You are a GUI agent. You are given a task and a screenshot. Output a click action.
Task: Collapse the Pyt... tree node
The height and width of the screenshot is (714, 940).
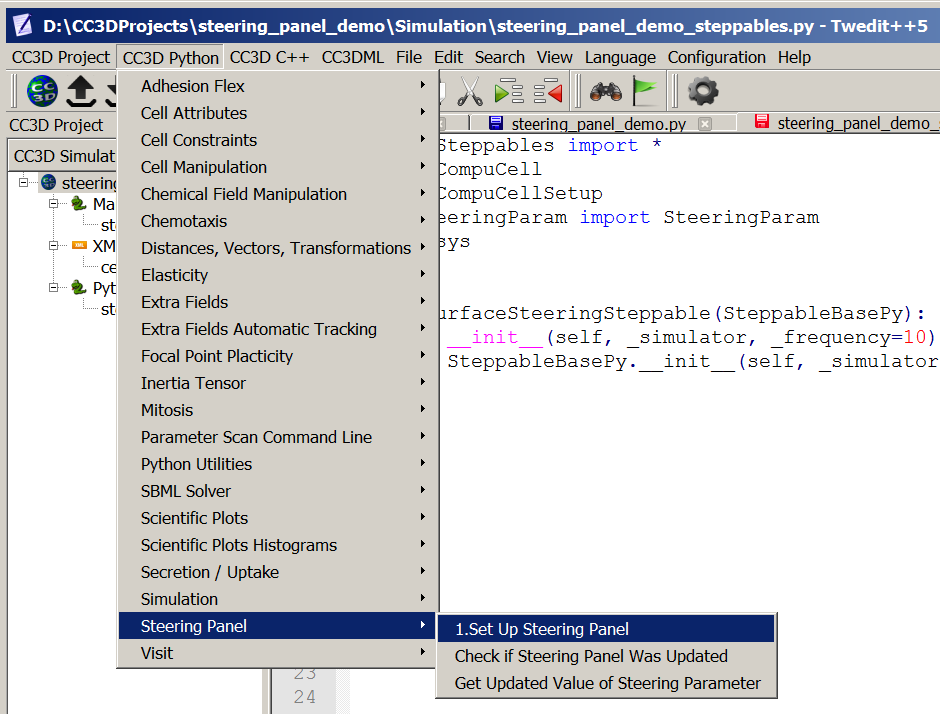pyautogui.click(x=53, y=287)
